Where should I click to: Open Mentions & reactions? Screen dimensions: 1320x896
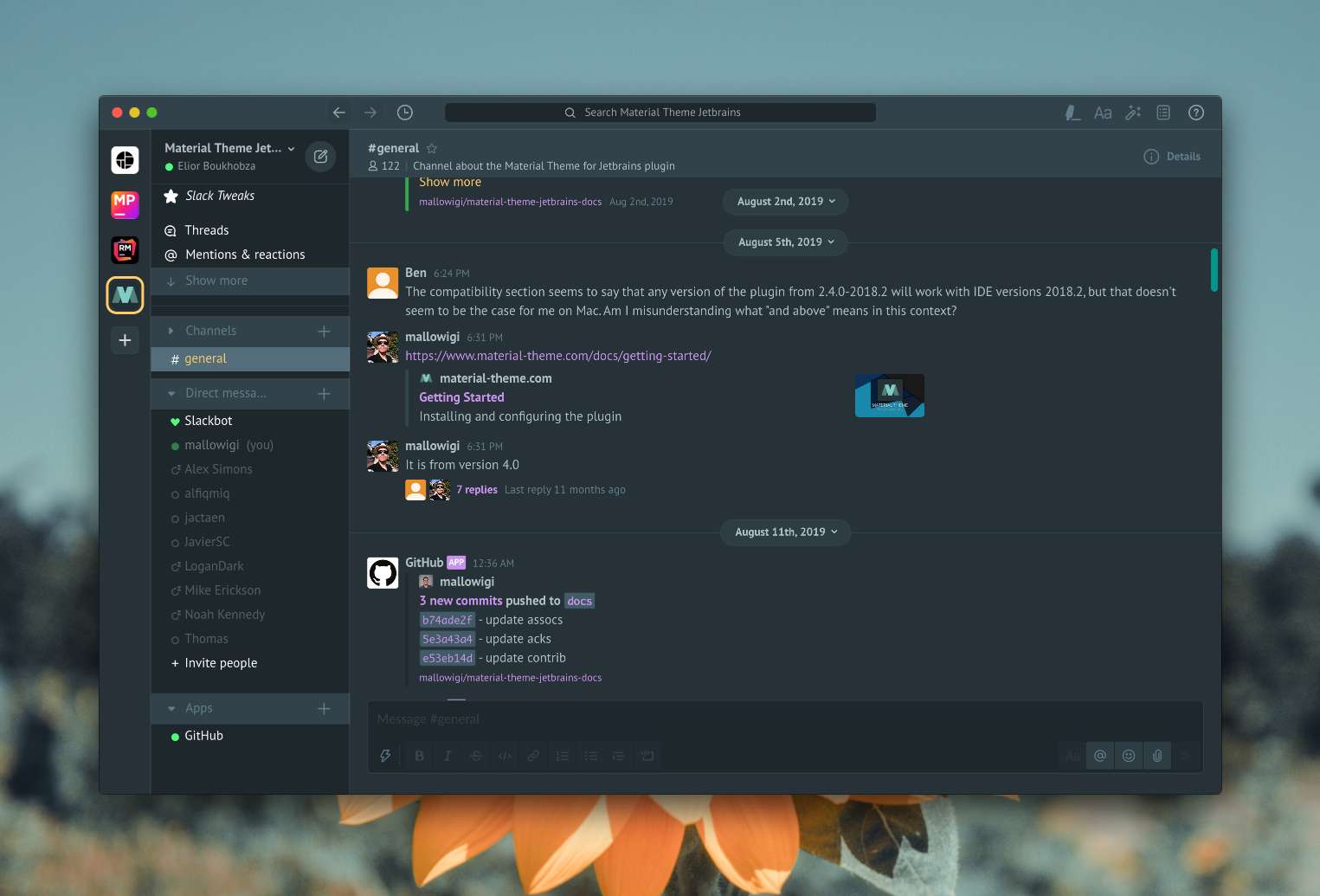(x=250, y=255)
